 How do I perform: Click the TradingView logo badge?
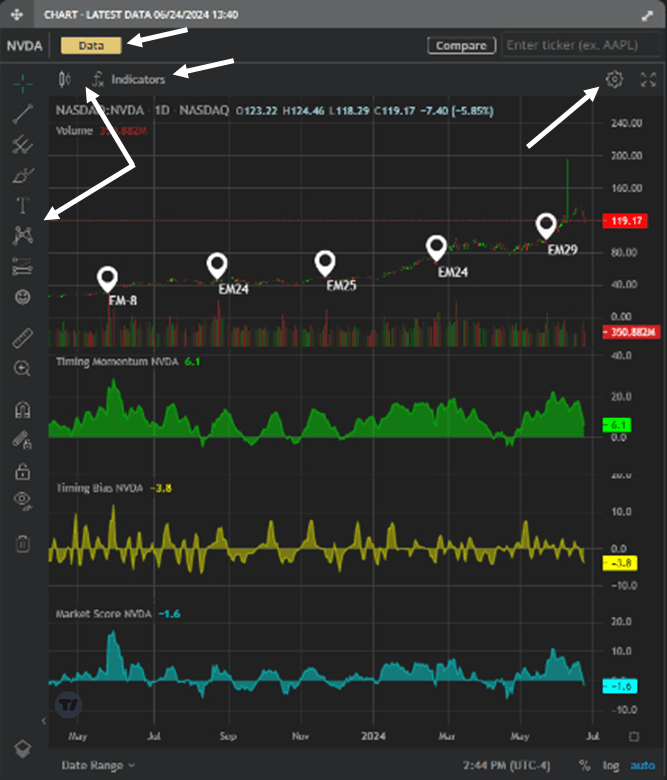[x=68, y=705]
